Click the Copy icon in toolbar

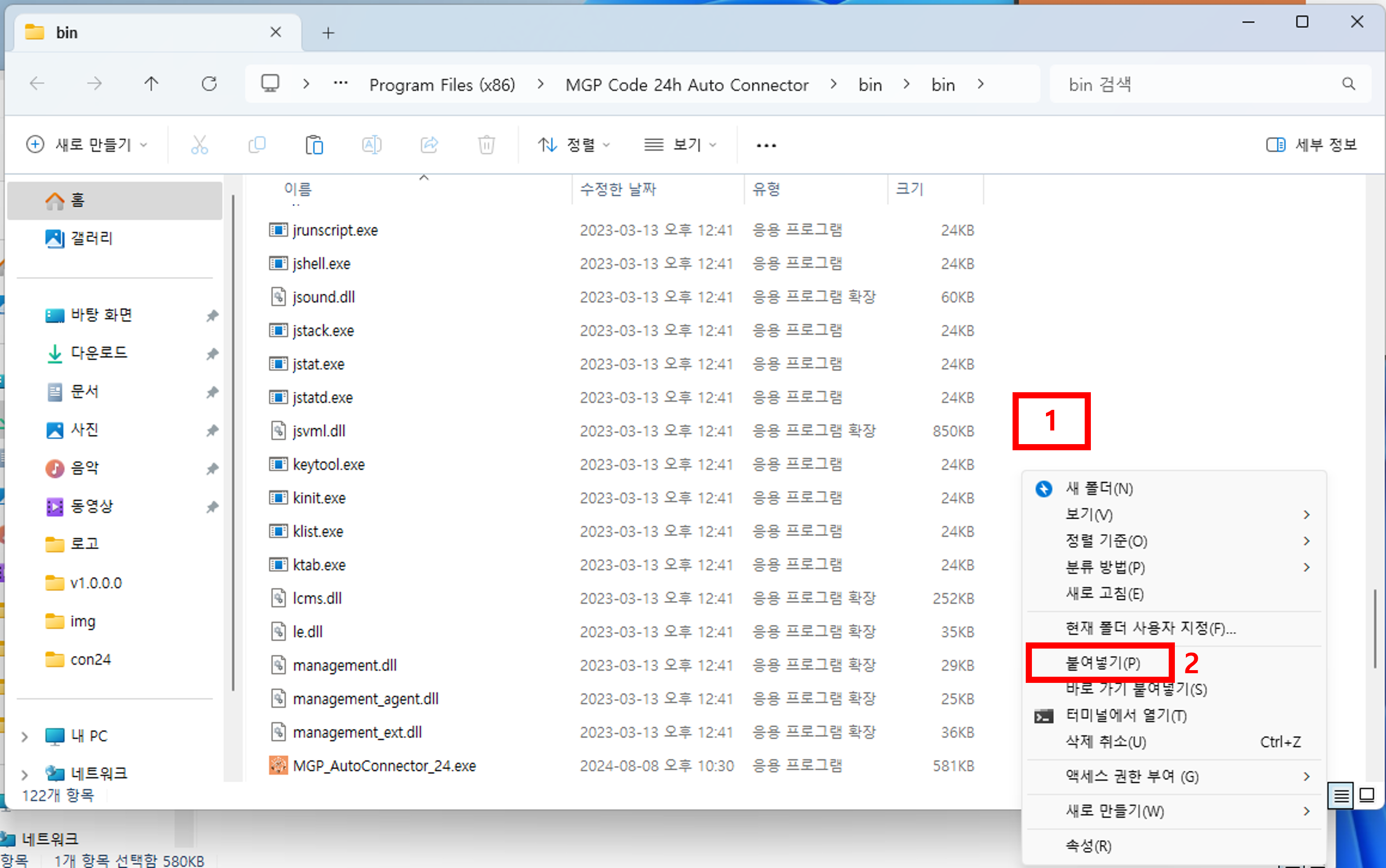pyautogui.click(x=256, y=145)
